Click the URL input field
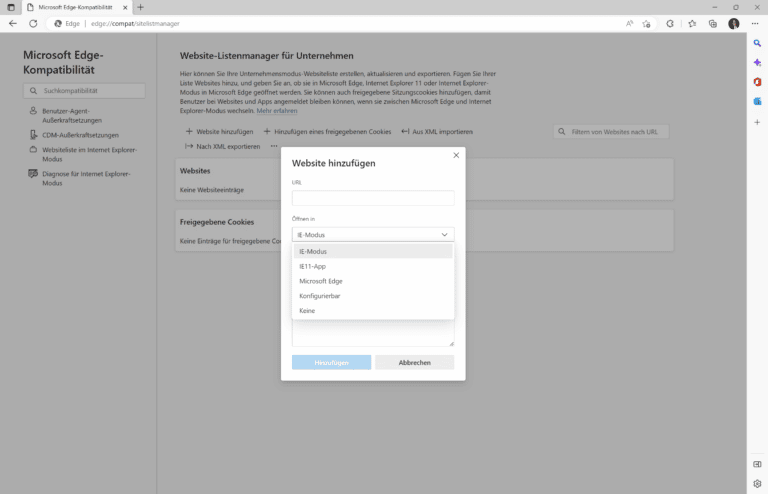This screenshot has width=768, height=494. [373, 198]
